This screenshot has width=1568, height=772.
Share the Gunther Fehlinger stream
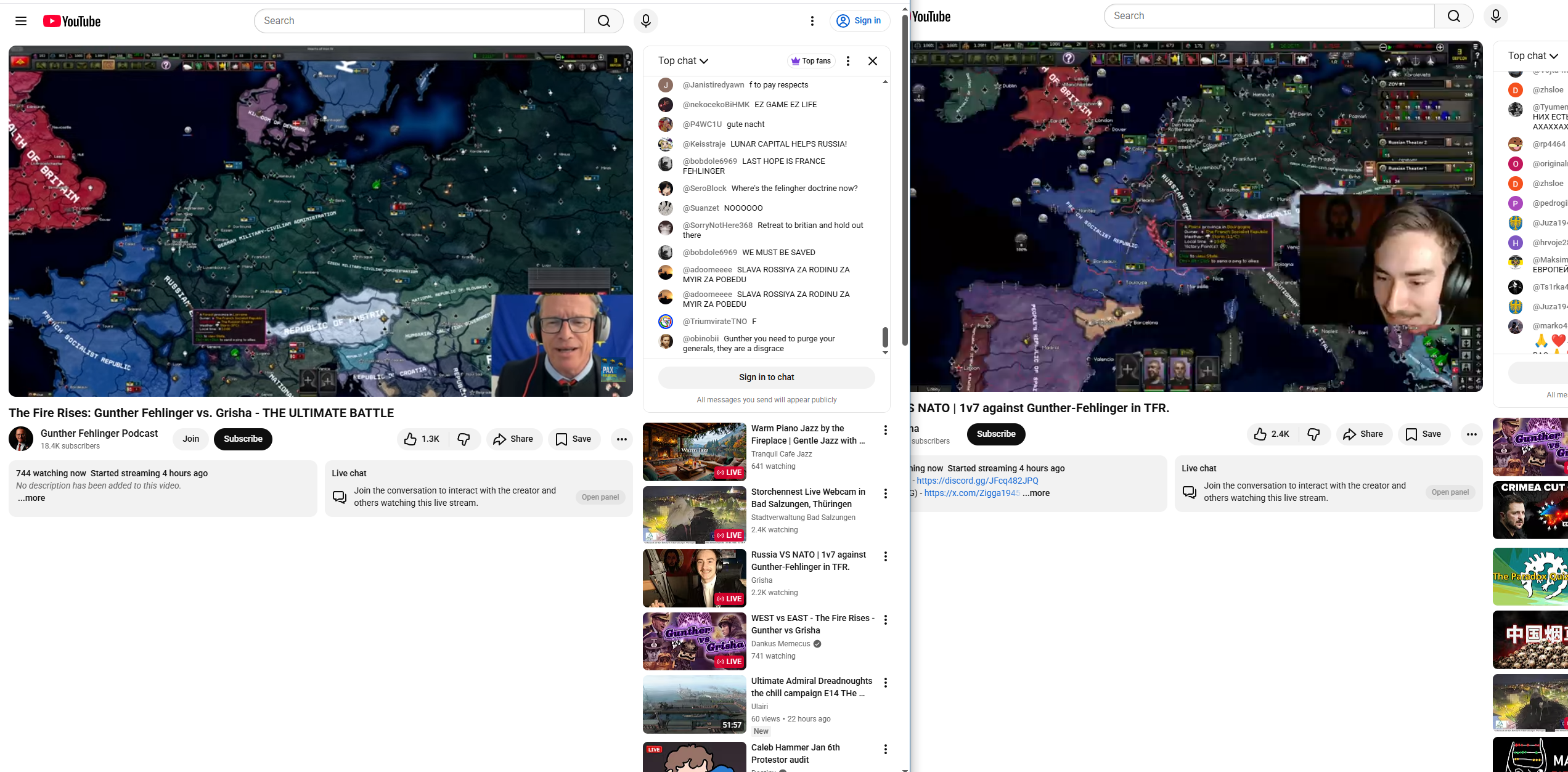click(513, 439)
